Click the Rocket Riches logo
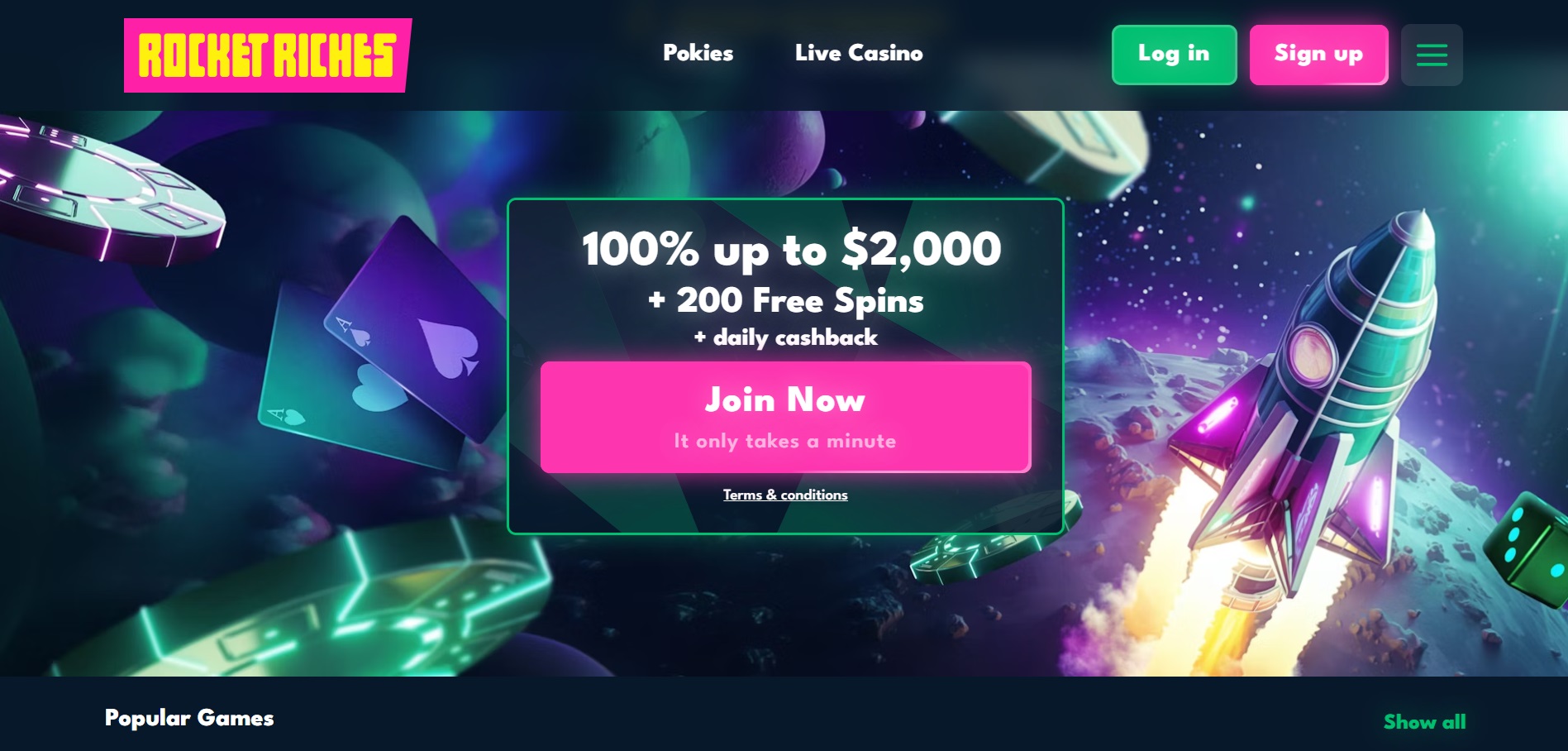Viewport: 1568px width, 751px height. (x=267, y=55)
